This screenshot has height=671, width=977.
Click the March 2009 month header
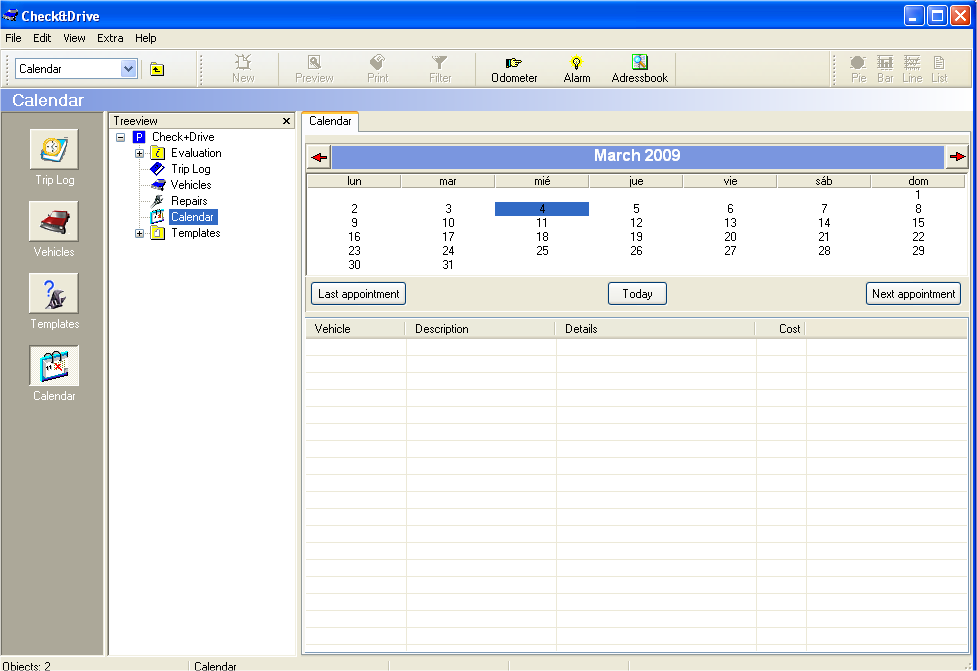[637, 156]
